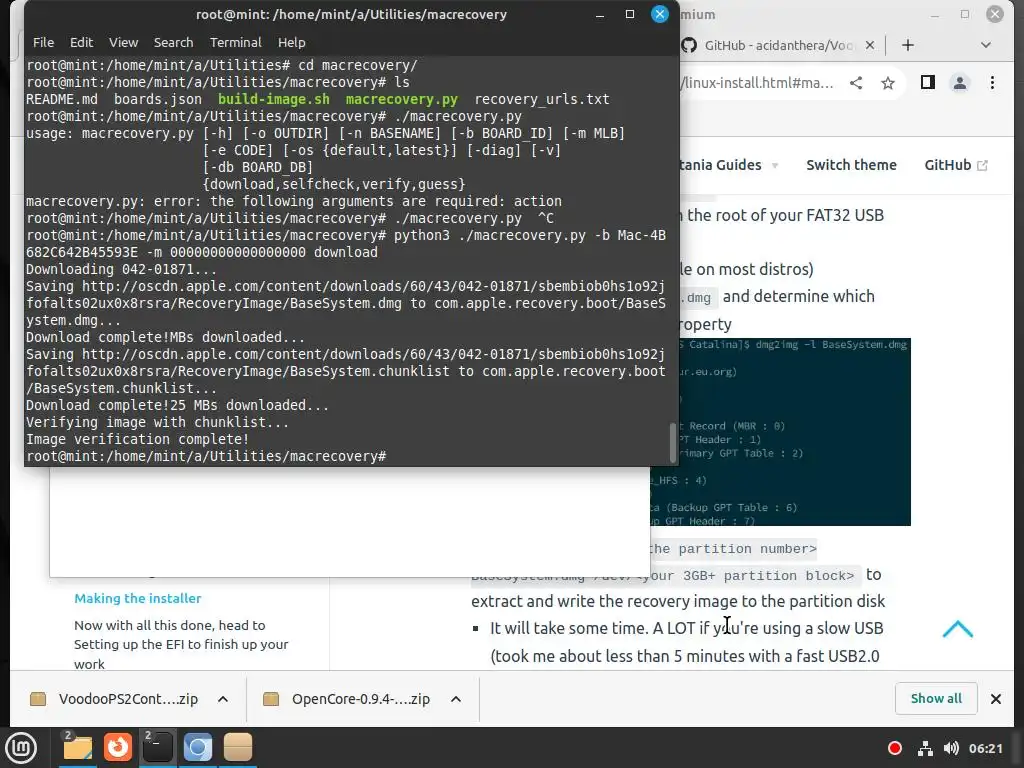Viewport: 1024px width, 768px height.
Task: Launch Firefox from the taskbar
Action: point(118,747)
